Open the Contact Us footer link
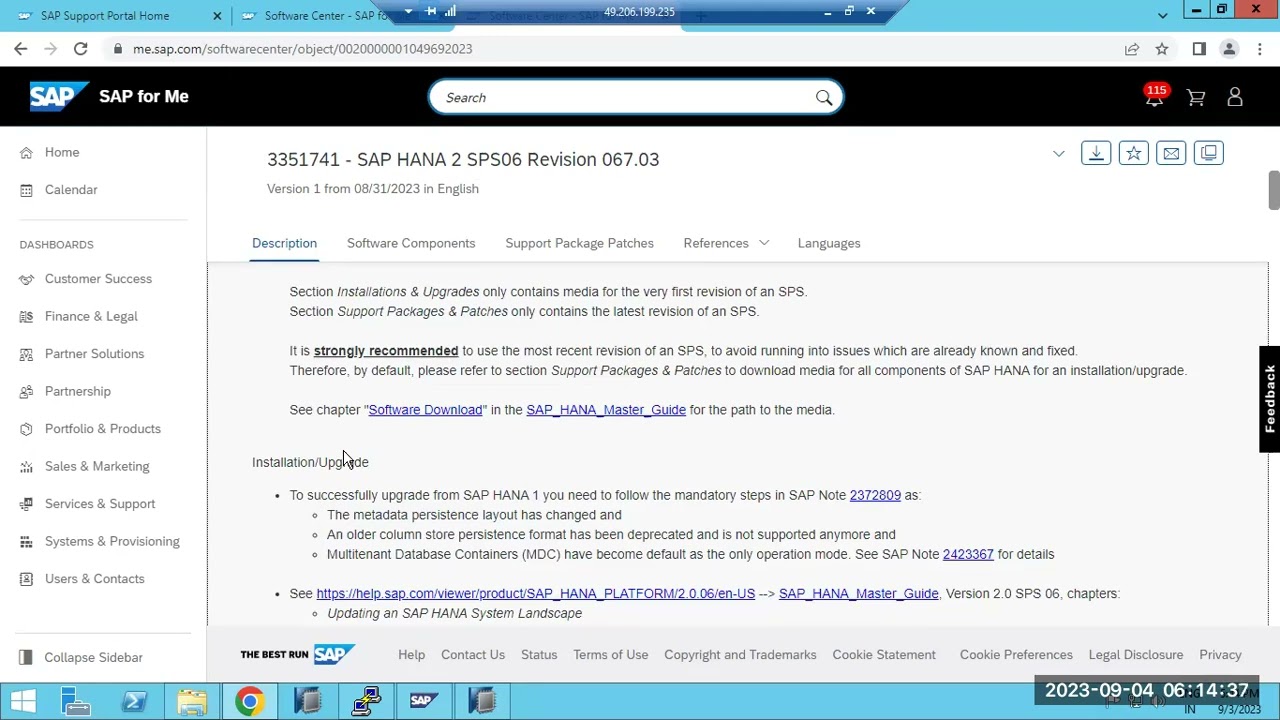Viewport: 1280px width, 720px height. 473,655
